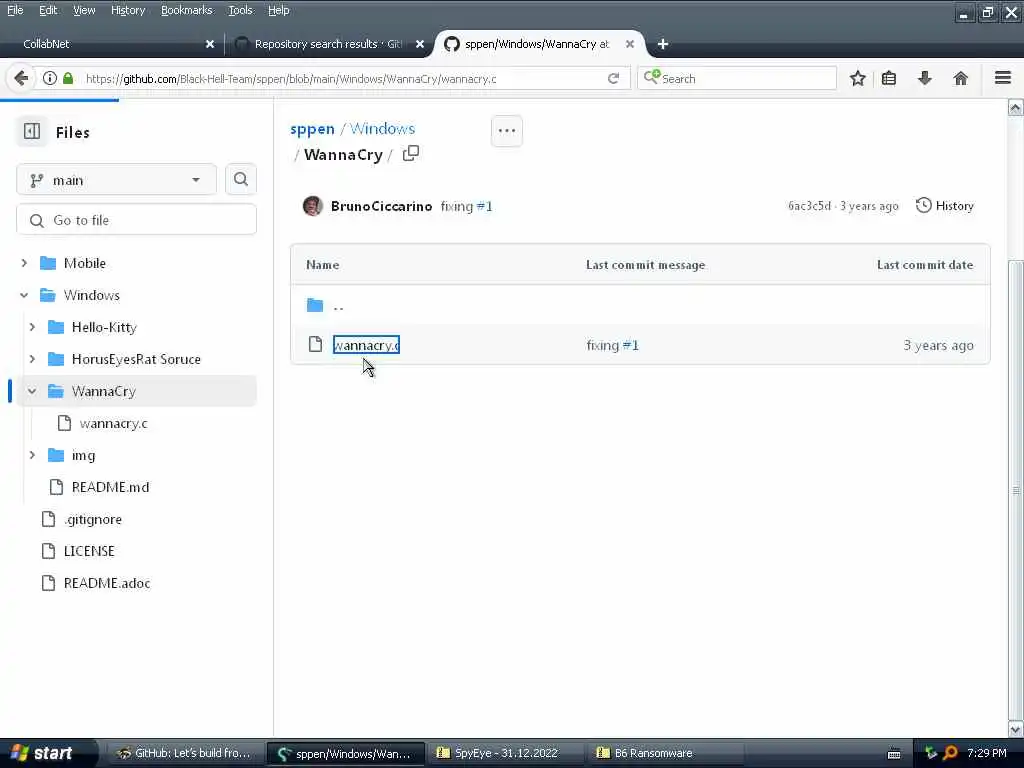Open commit History link
The image size is (1024, 768).
944,206
